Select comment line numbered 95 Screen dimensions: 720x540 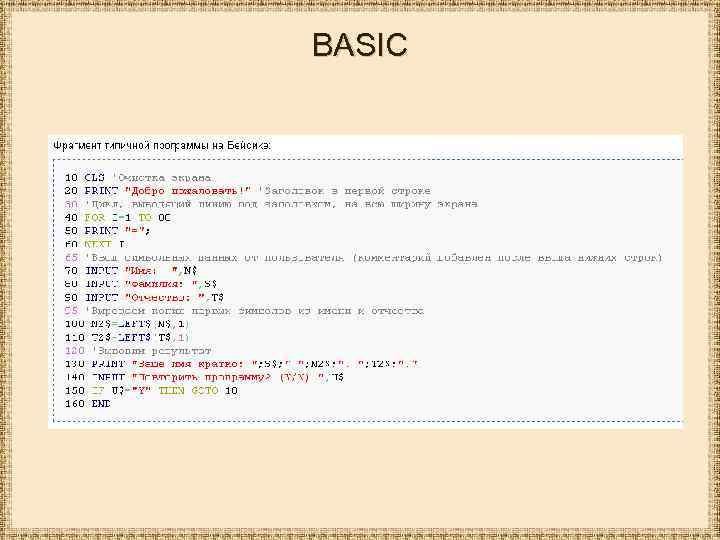[x=244, y=311]
